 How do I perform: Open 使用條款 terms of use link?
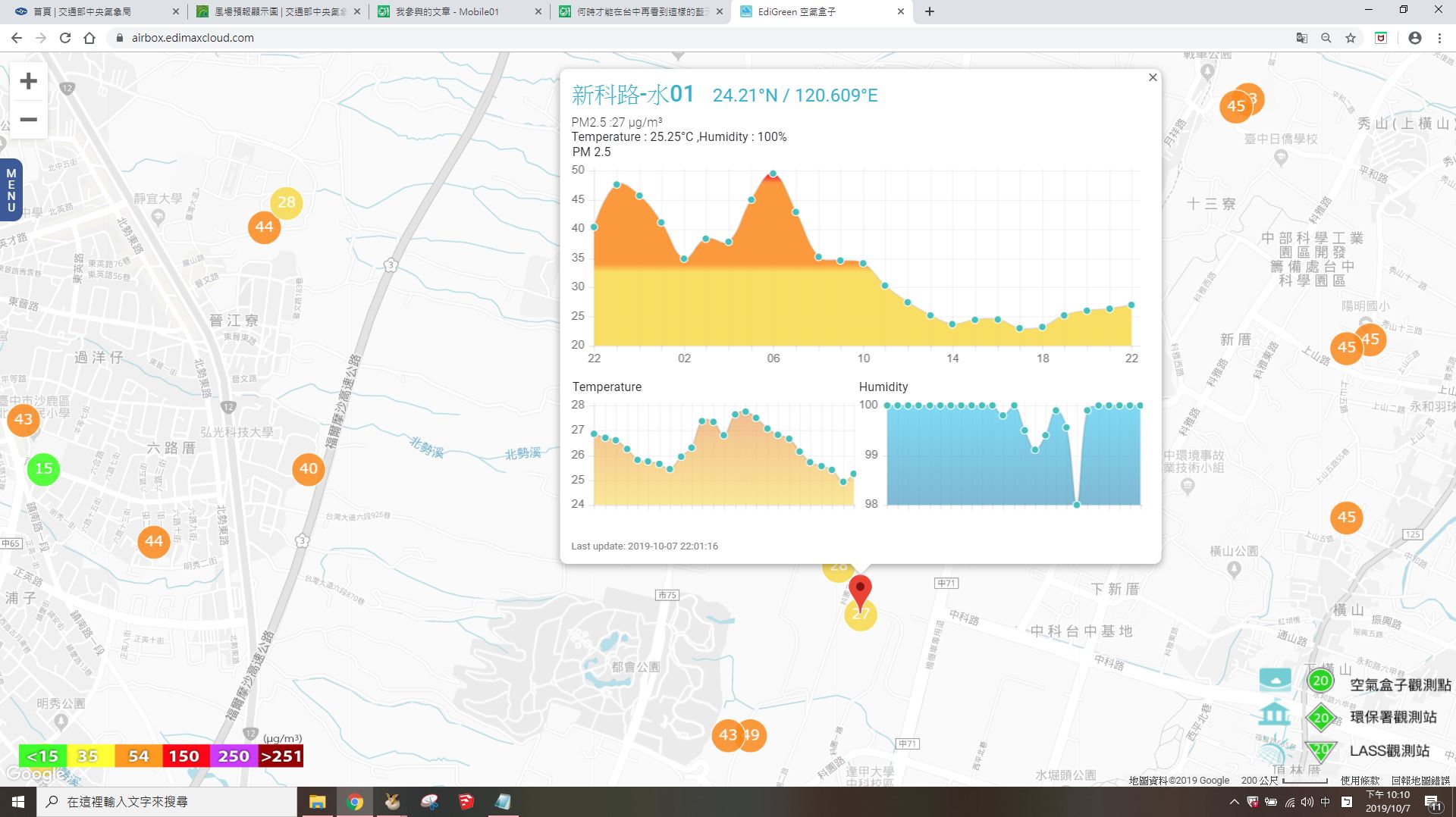pyautogui.click(x=1360, y=780)
